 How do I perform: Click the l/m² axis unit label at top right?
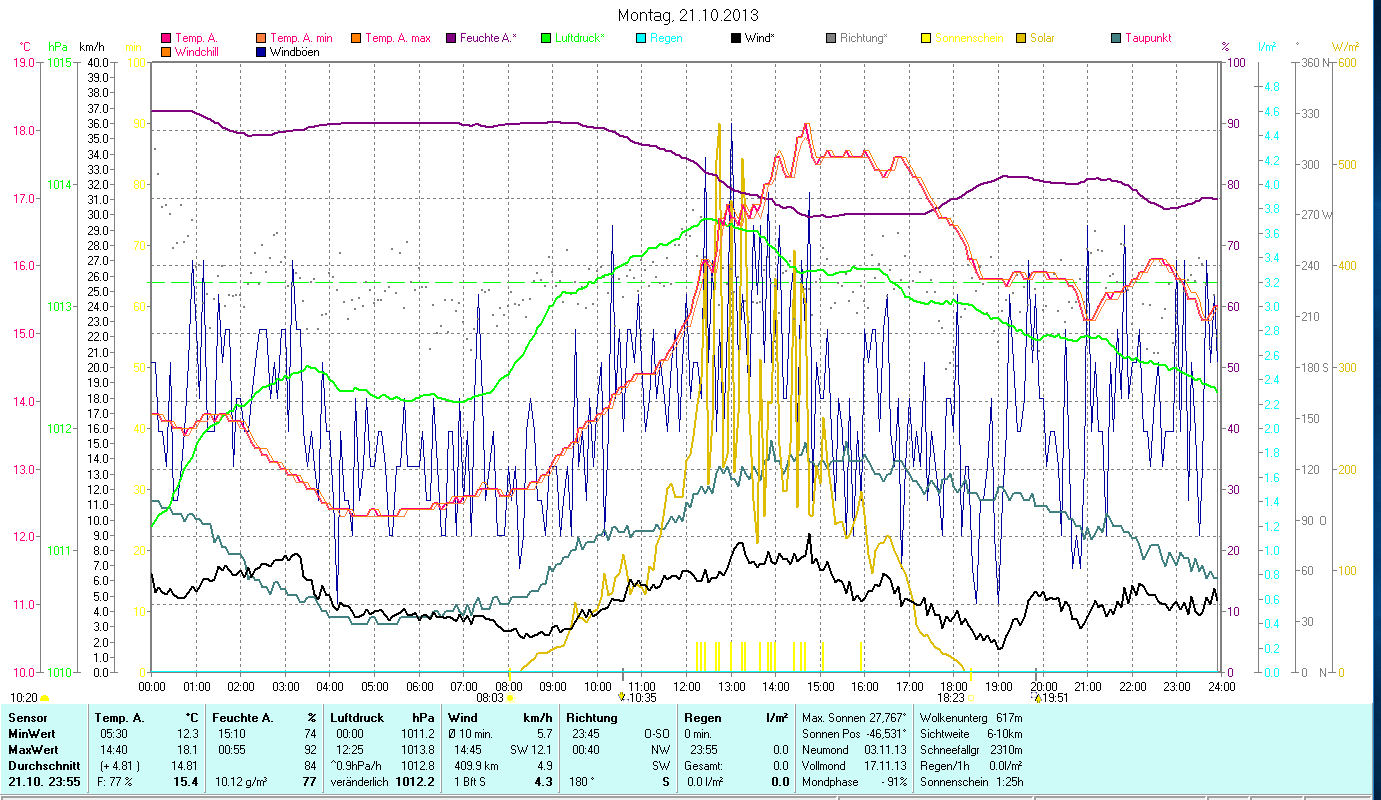(1266, 47)
